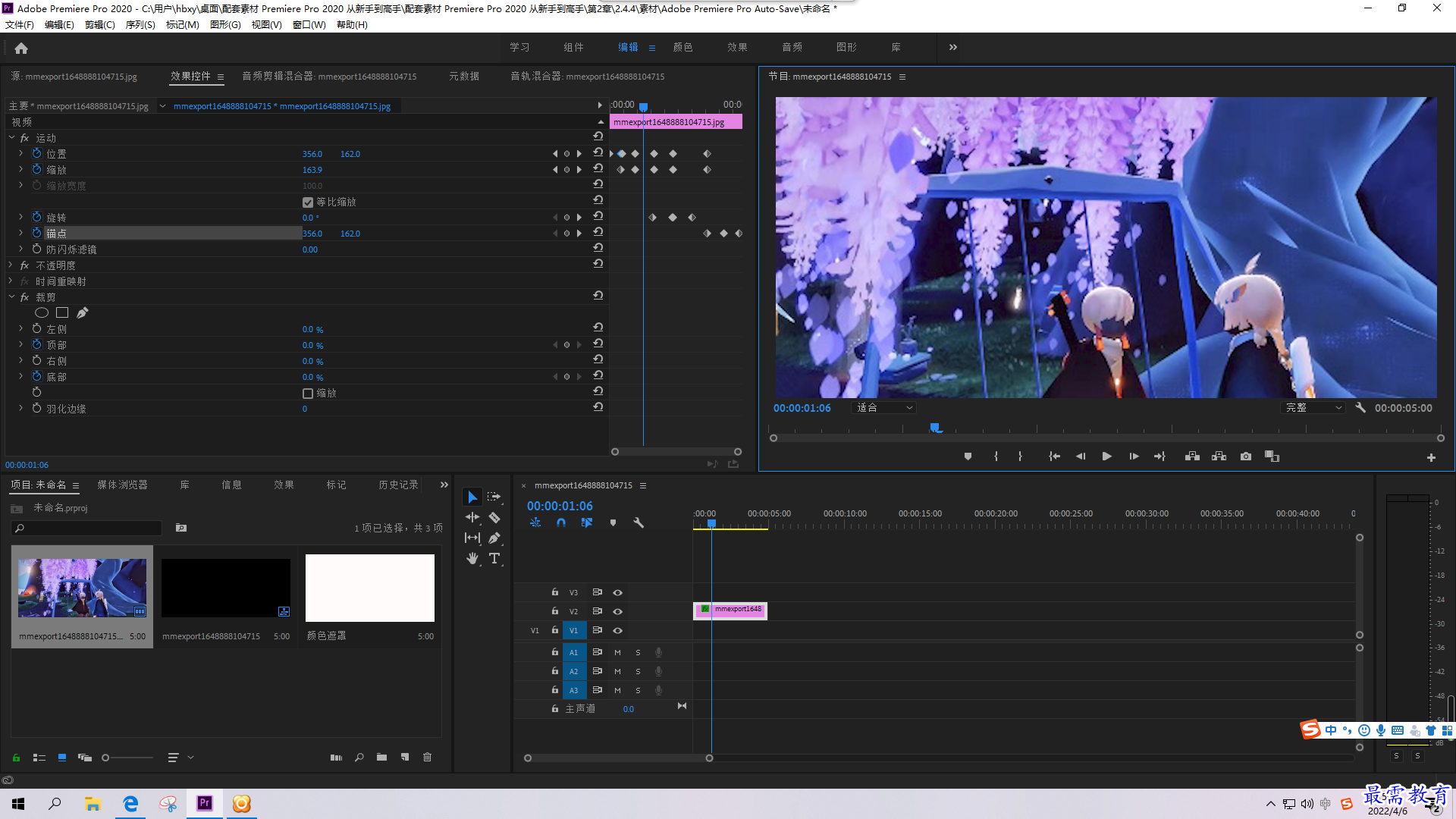Toggle snap magnet in timeline
The width and height of the screenshot is (1456, 819).
(x=561, y=522)
